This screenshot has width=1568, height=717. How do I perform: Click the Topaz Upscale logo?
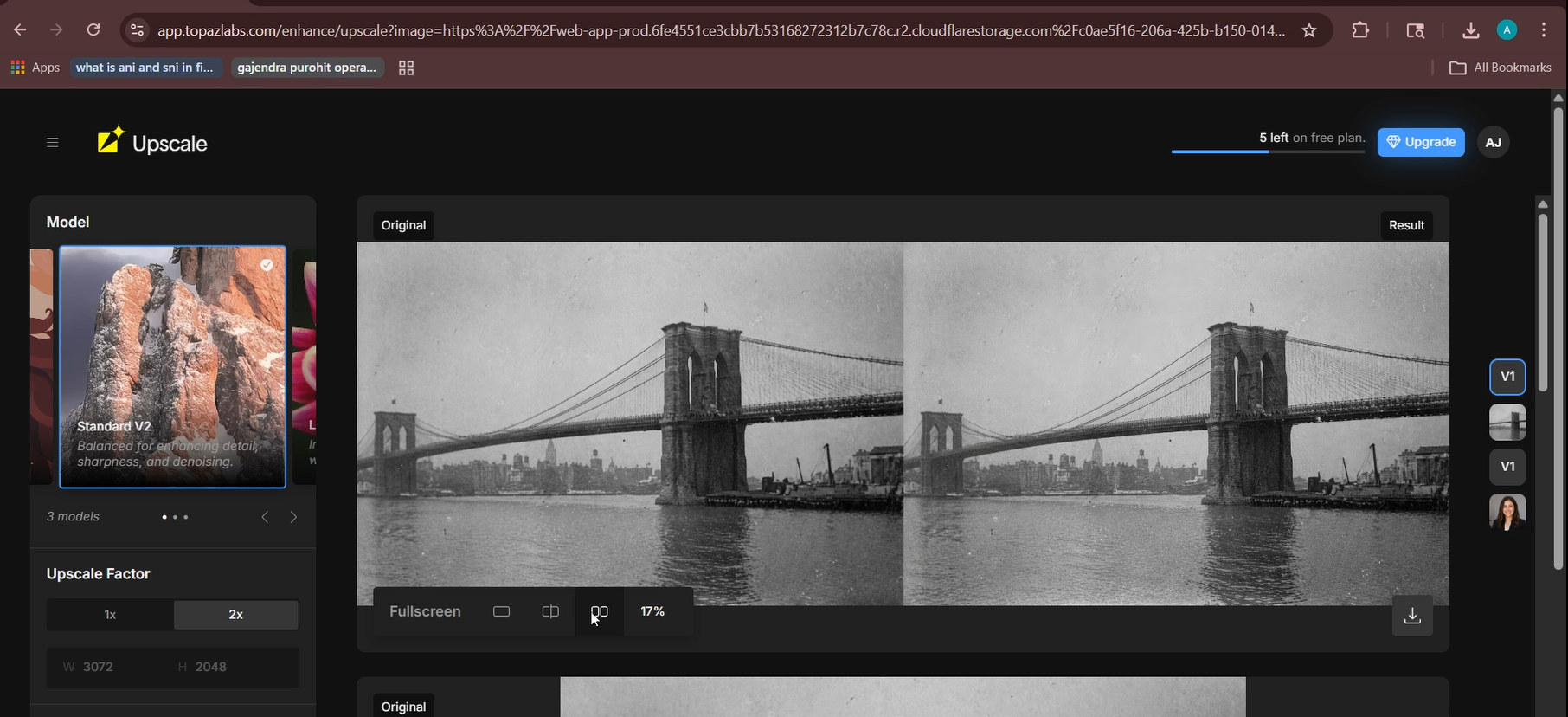152,142
